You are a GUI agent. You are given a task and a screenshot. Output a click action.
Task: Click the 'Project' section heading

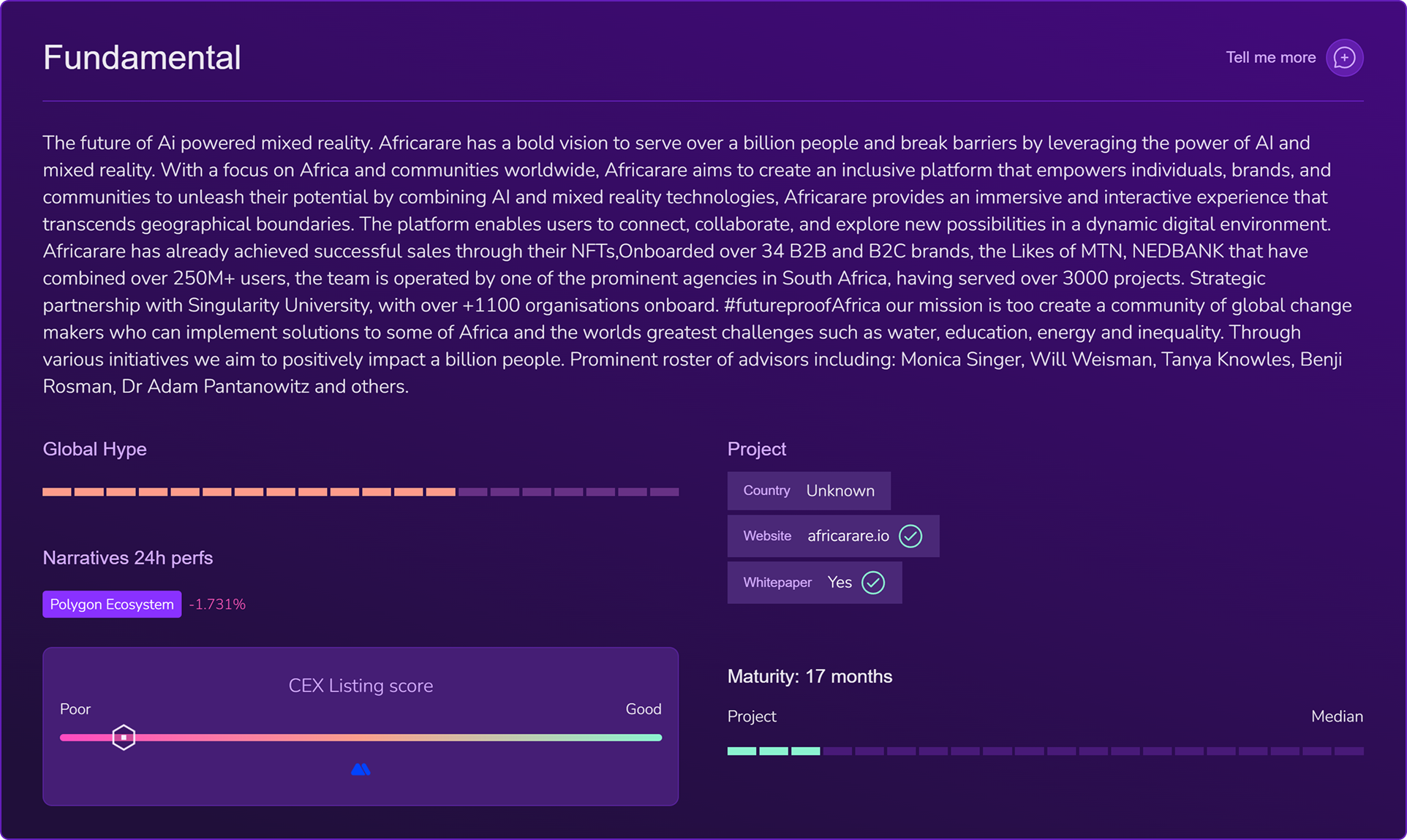[x=756, y=449]
